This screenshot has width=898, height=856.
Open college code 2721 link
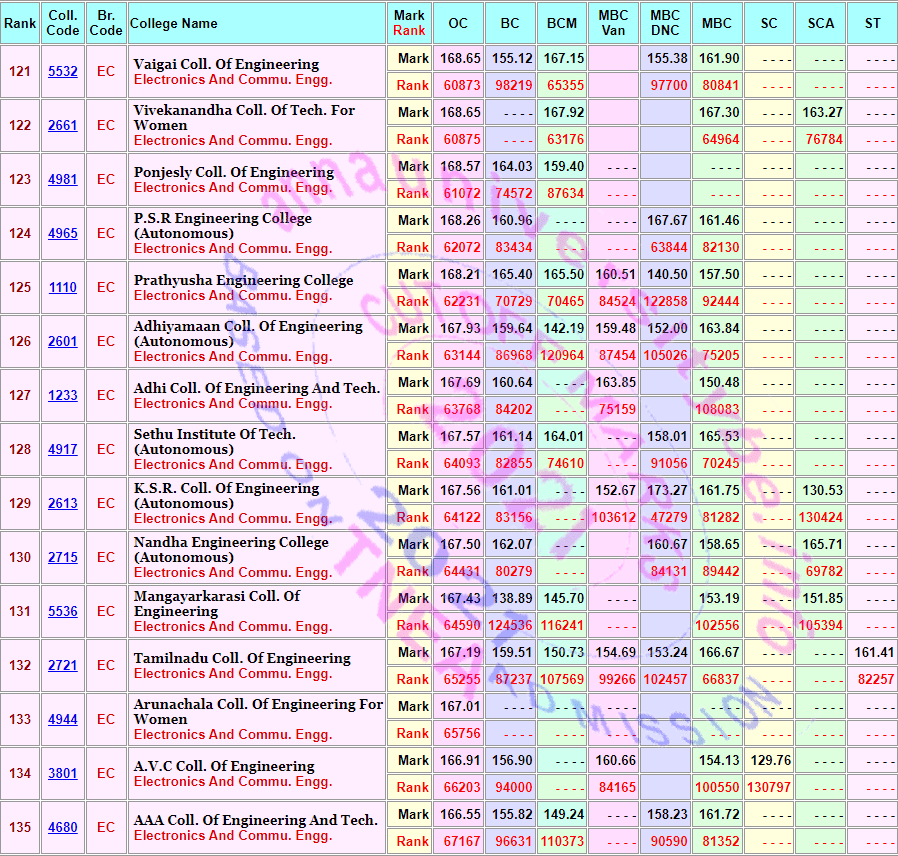tap(62, 665)
